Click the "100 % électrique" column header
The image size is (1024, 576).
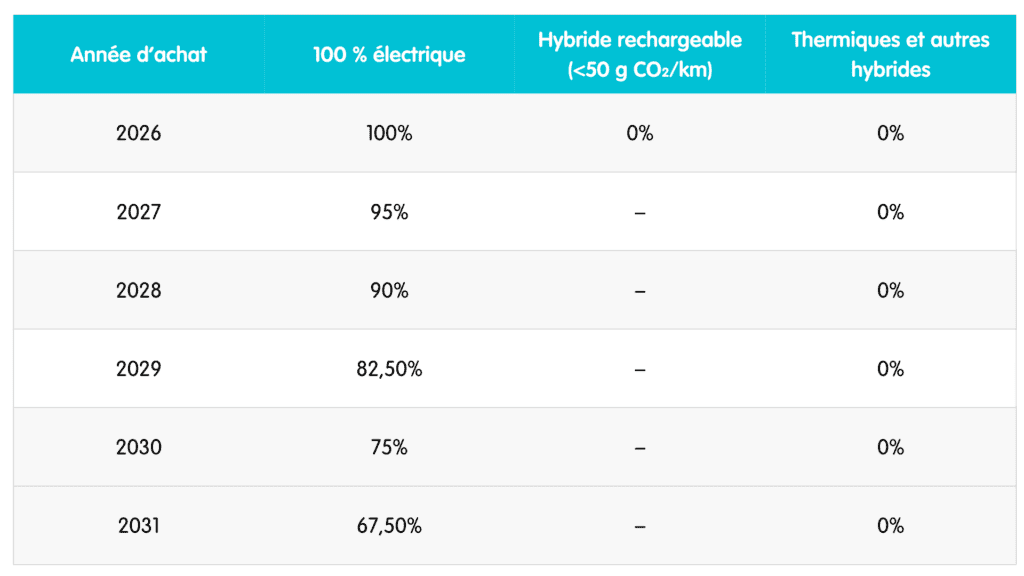389,54
